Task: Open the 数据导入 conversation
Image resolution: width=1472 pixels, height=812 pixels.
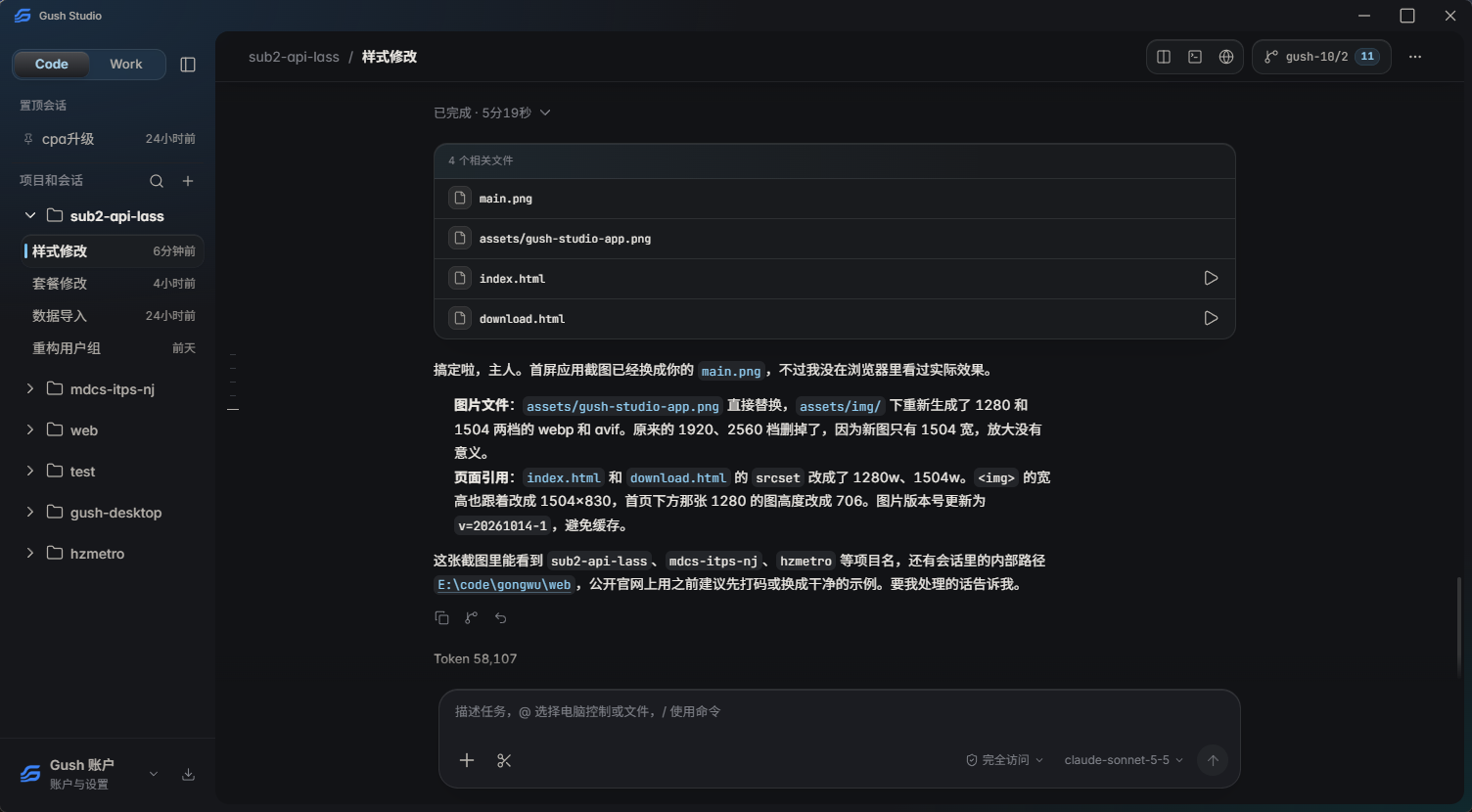Action: [113, 316]
